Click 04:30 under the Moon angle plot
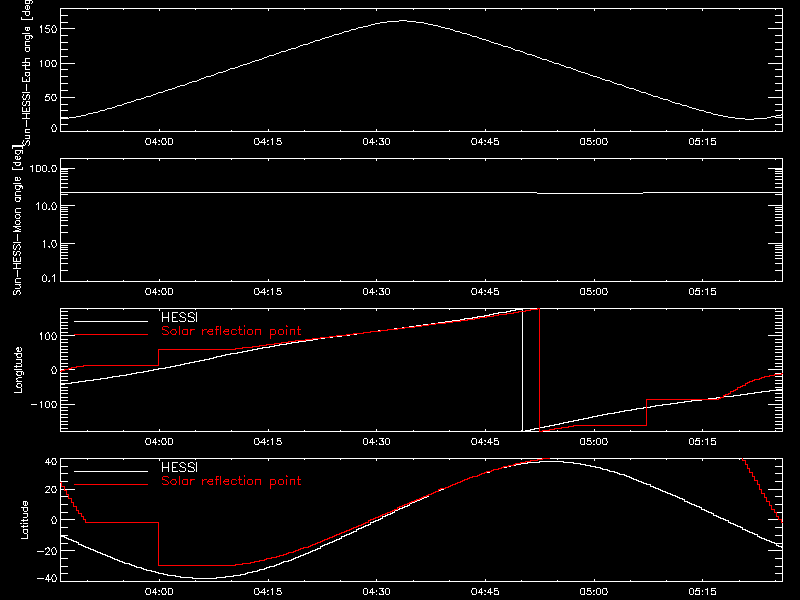This screenshot has width=800, height=600. pos(377,292)
